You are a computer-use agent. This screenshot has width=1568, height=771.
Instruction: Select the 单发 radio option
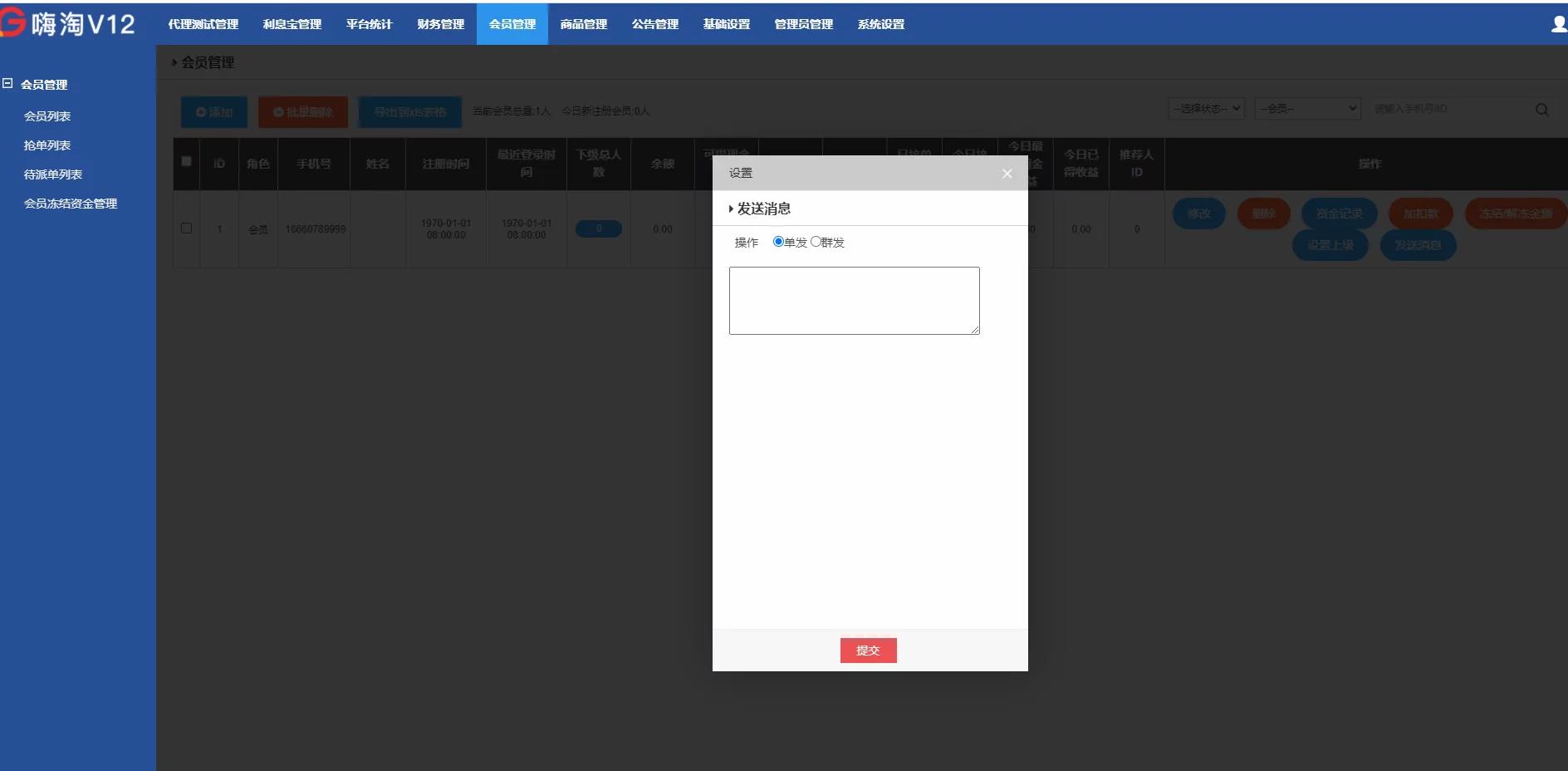(x=778, y=242)
